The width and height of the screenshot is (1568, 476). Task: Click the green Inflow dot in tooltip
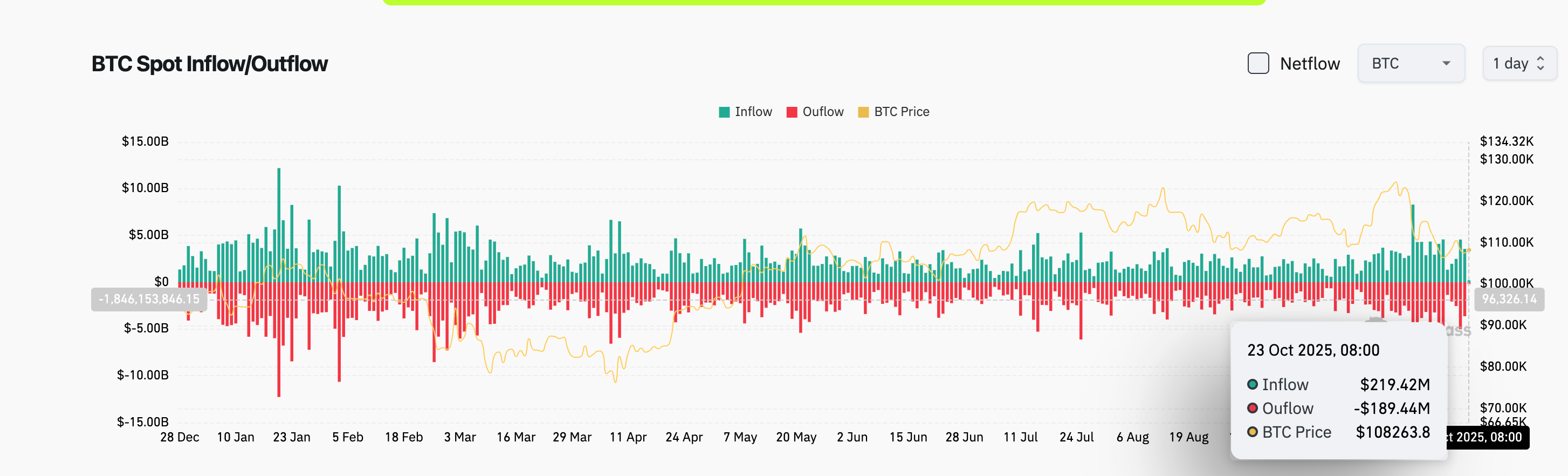tap(1252, 385)
